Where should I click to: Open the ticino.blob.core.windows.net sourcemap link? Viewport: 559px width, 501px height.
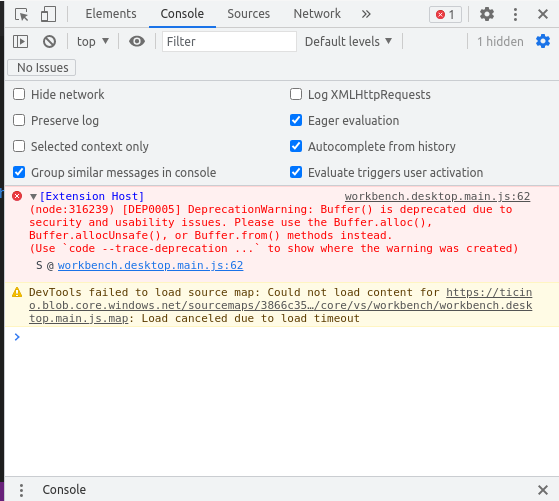[x=281, y=305]
